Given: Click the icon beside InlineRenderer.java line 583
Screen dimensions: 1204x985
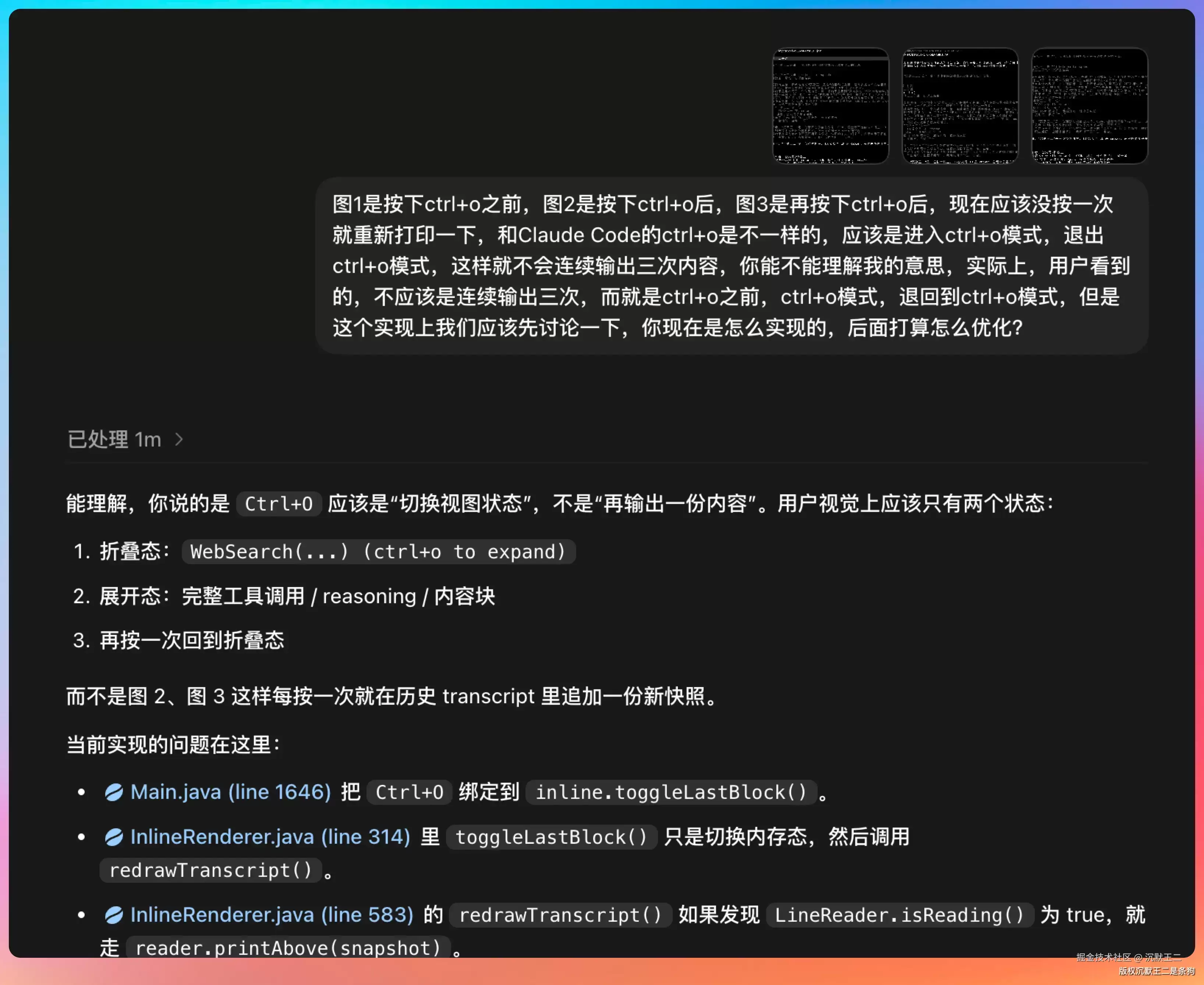Looking at the screenshot, I should coord(114,915).
